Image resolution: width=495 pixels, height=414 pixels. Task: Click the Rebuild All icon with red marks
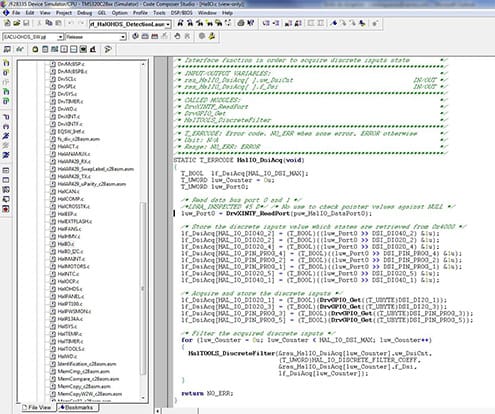(x=155, y=36)
